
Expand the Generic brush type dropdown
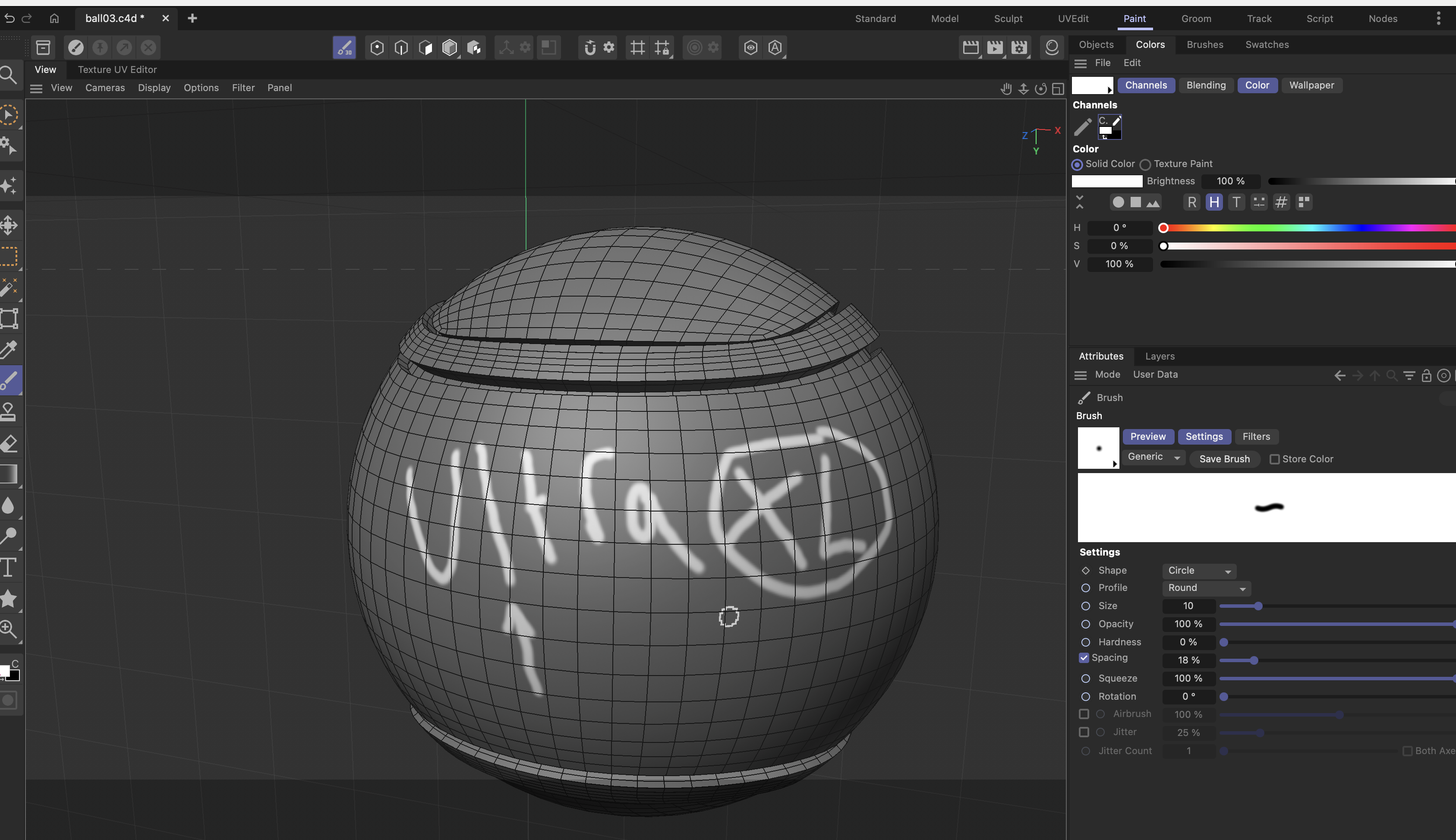pos(1153,457)
